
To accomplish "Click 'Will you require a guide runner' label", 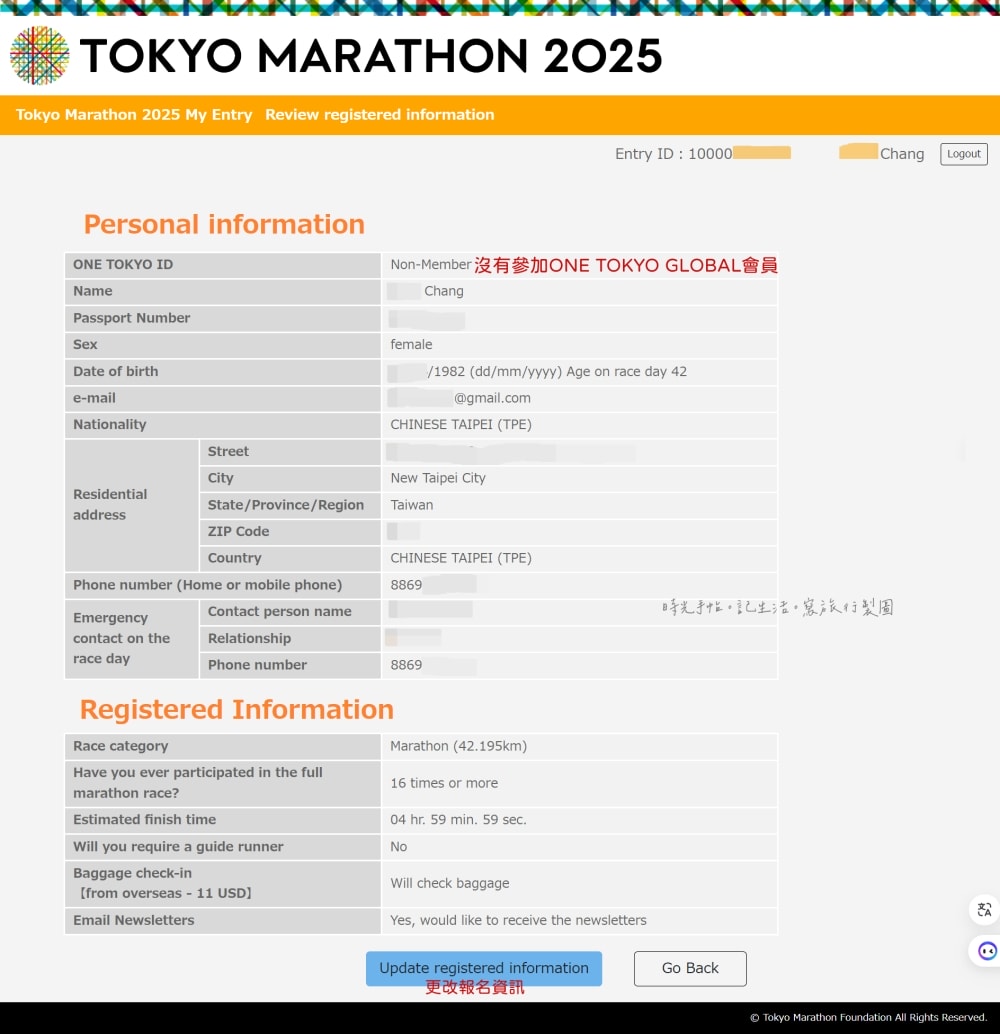I will [x=178, y=847].
